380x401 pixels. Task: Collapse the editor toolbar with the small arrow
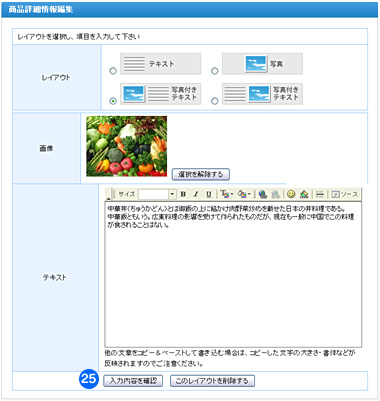108,199
